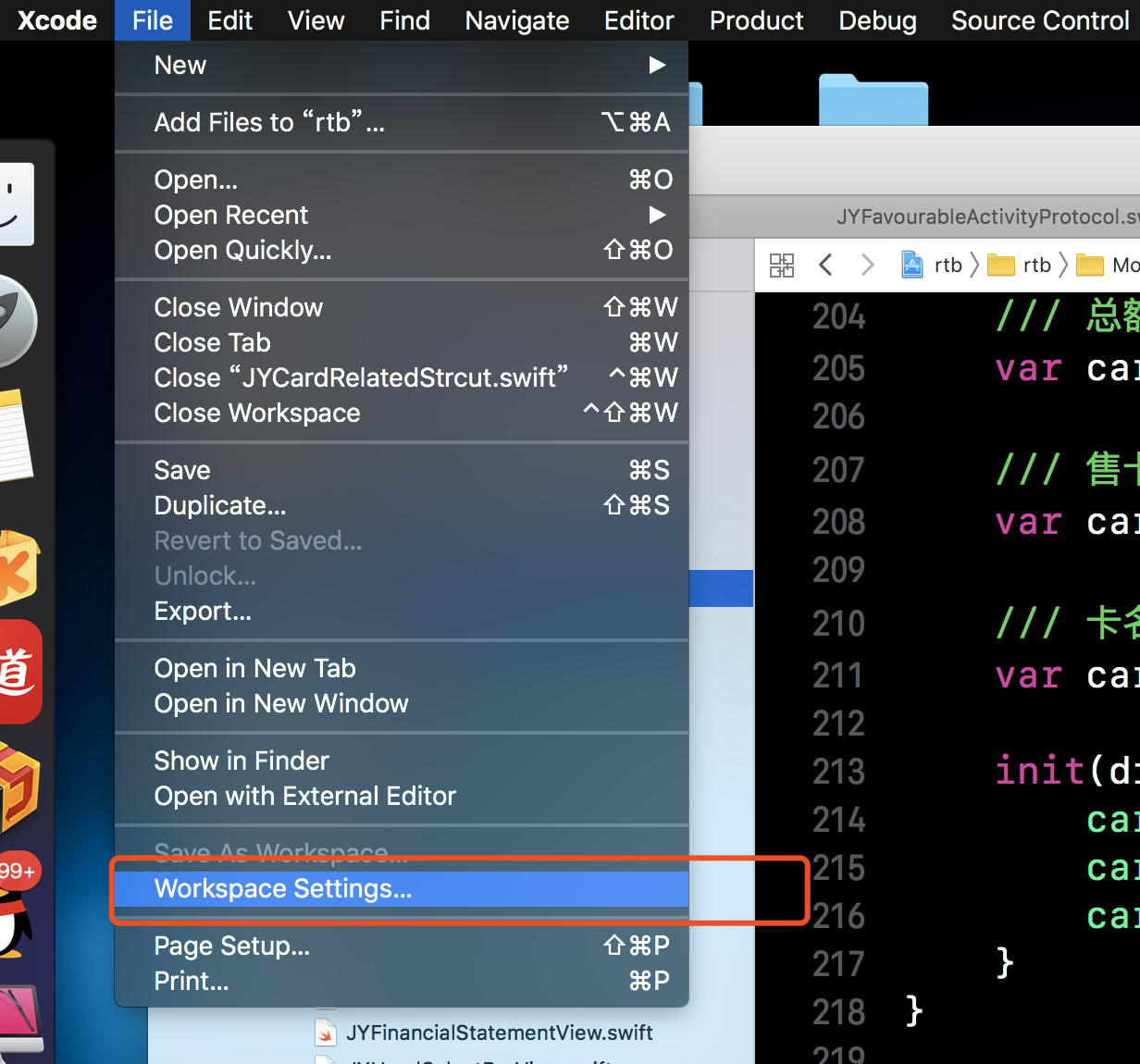Click line number 204 in gutter

pos(838,317)
